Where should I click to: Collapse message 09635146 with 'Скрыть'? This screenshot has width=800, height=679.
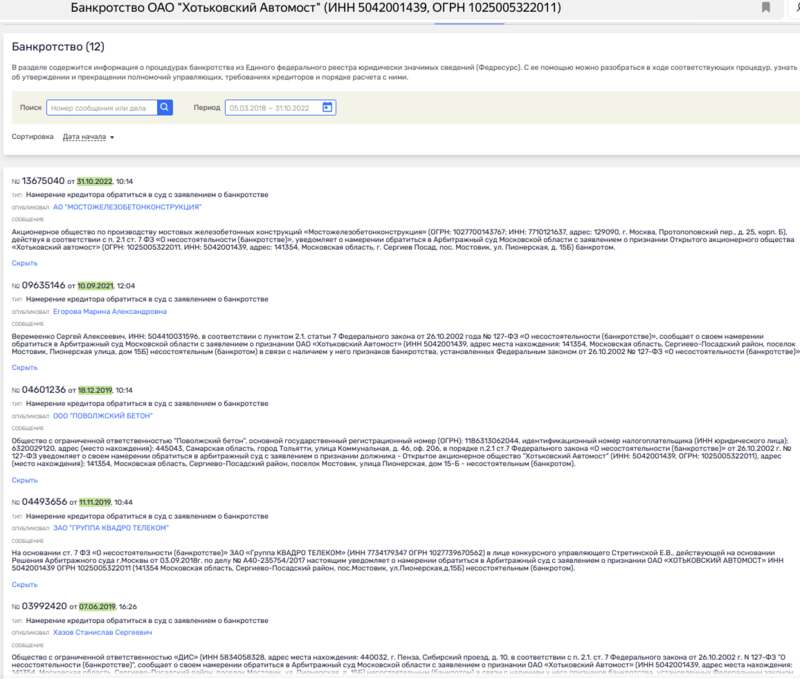[24, 367]
